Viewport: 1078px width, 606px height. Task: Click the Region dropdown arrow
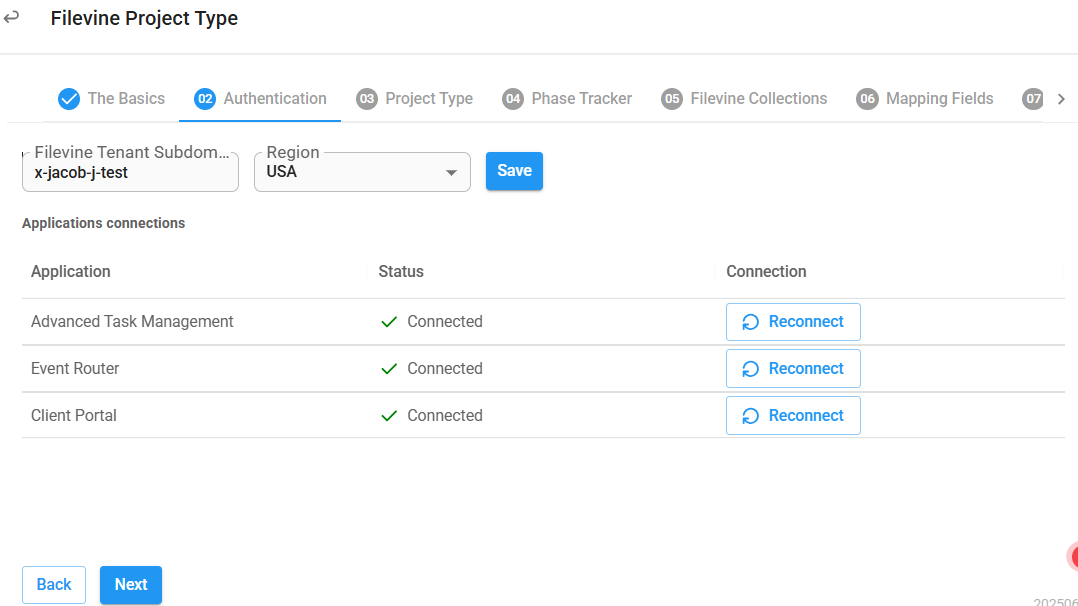pyautogui.click(x=451, y=173)
